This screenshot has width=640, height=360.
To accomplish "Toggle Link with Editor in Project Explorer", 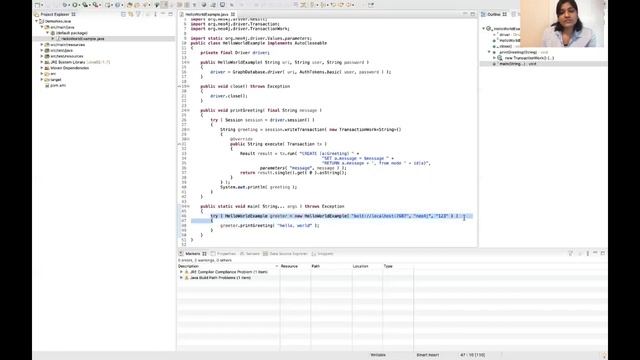I will click(x=131, y=14).
